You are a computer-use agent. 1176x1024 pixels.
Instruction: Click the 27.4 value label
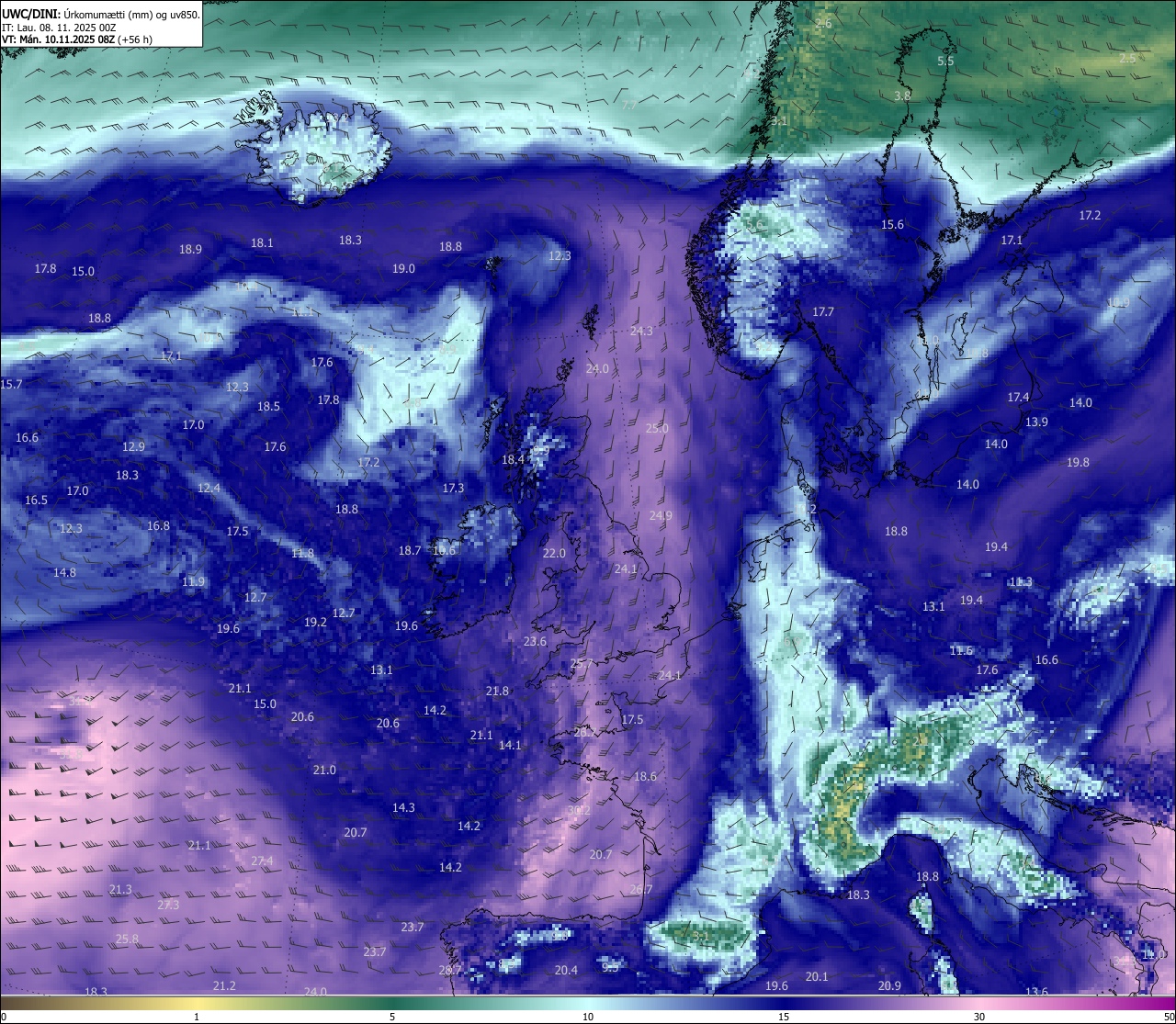262,861
